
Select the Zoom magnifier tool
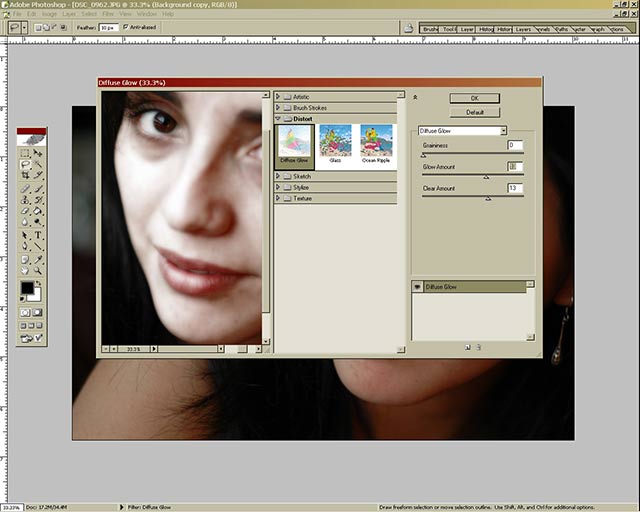(x=38, y=271)
